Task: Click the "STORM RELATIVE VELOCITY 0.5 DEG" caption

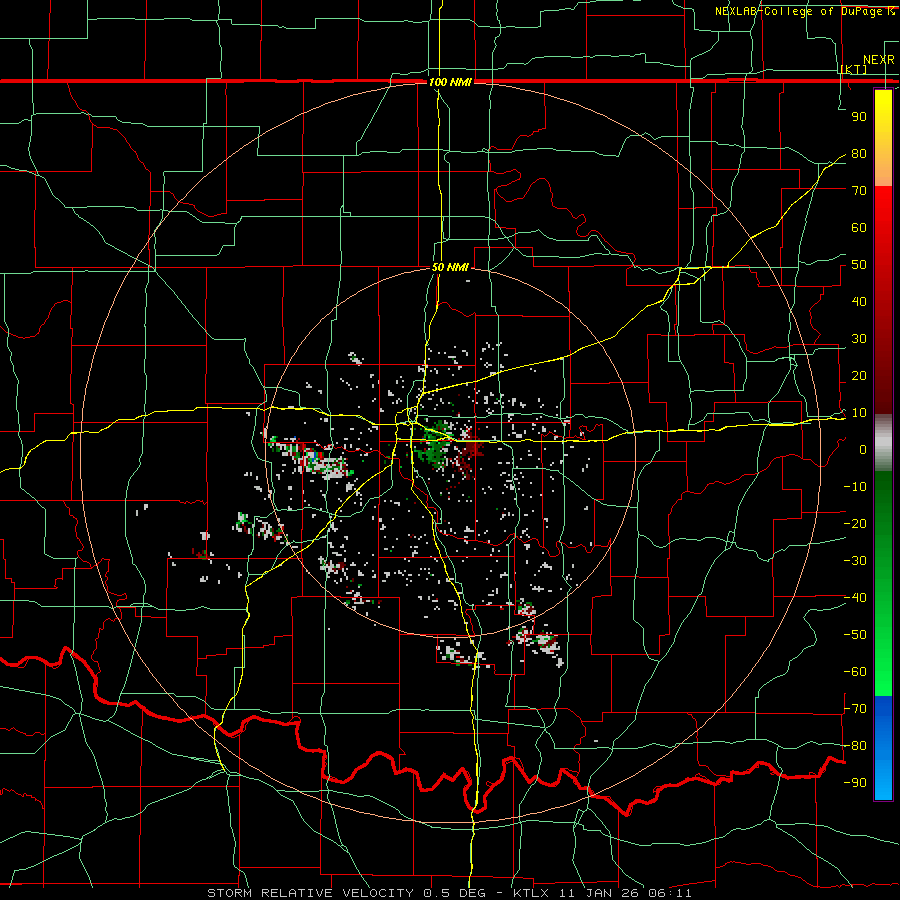Action: [x=346, y=893]
